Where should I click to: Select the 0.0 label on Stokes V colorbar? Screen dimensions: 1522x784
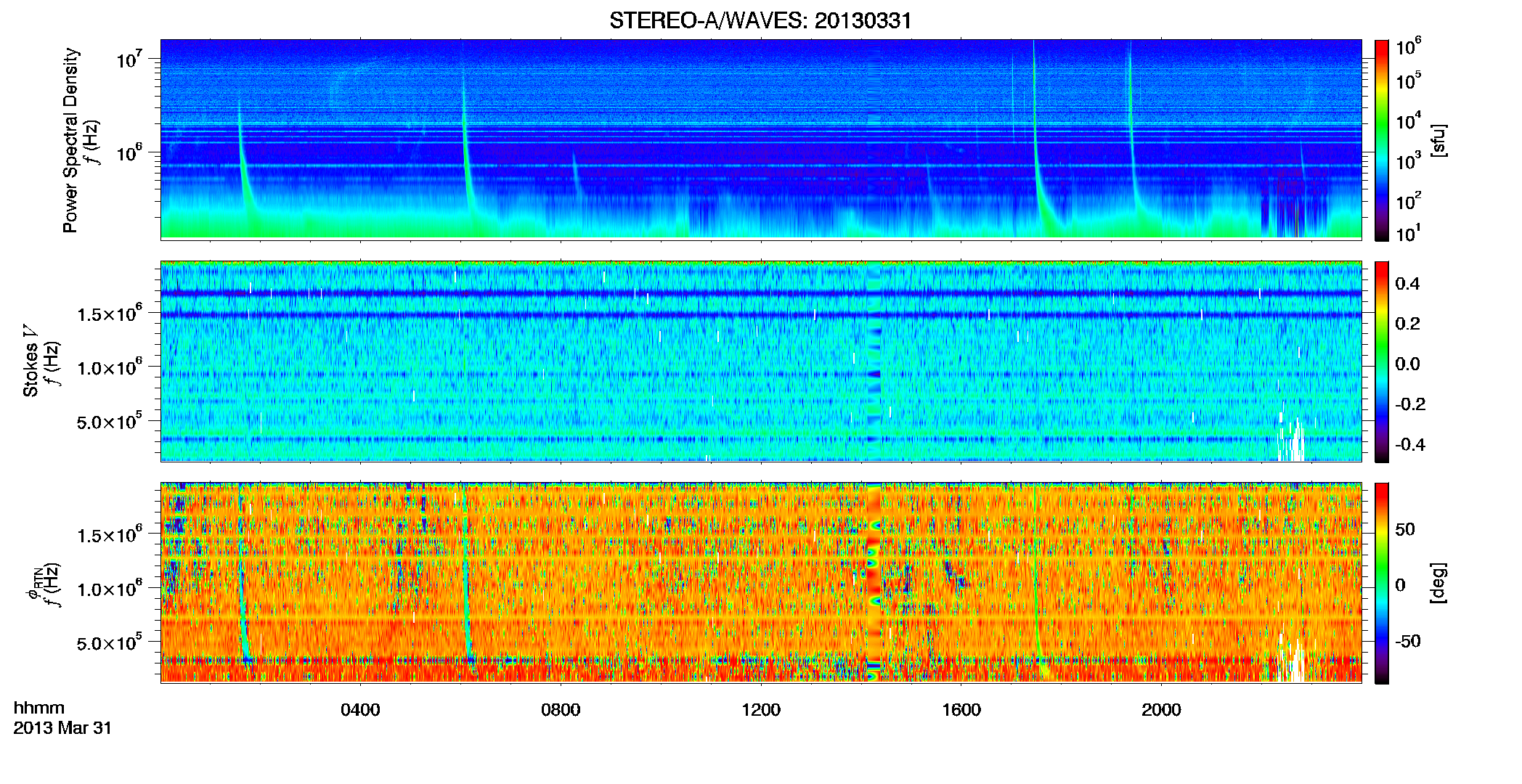point(1407,364)
